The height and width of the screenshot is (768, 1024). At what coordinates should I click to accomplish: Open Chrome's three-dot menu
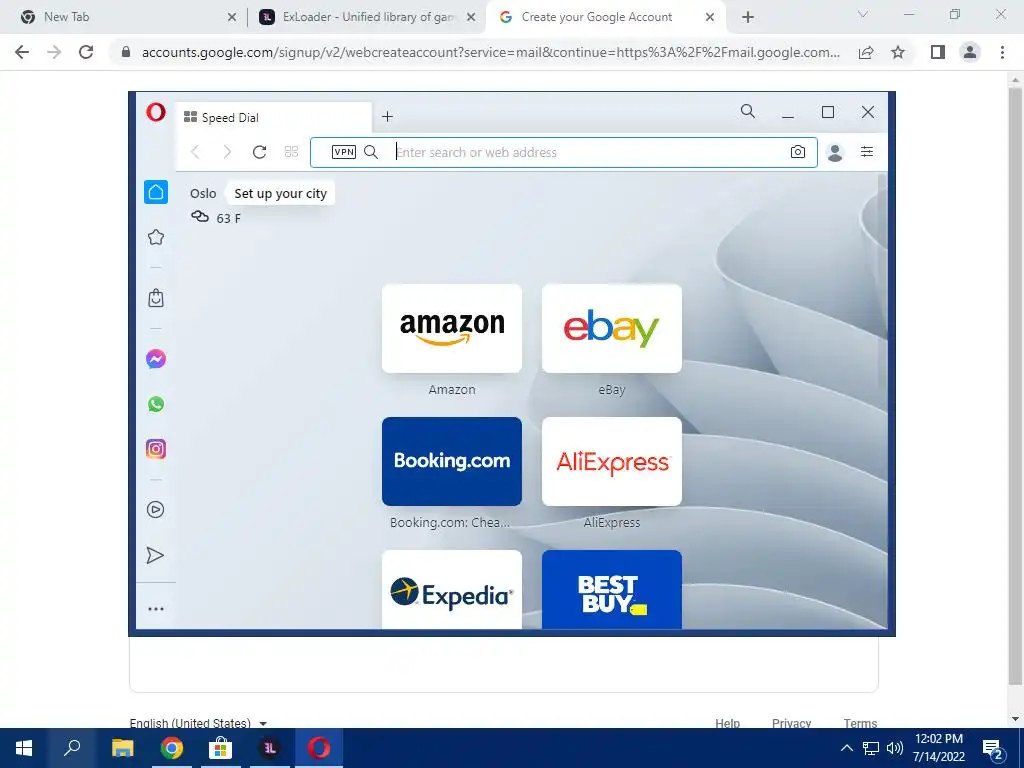[1002, 52]
